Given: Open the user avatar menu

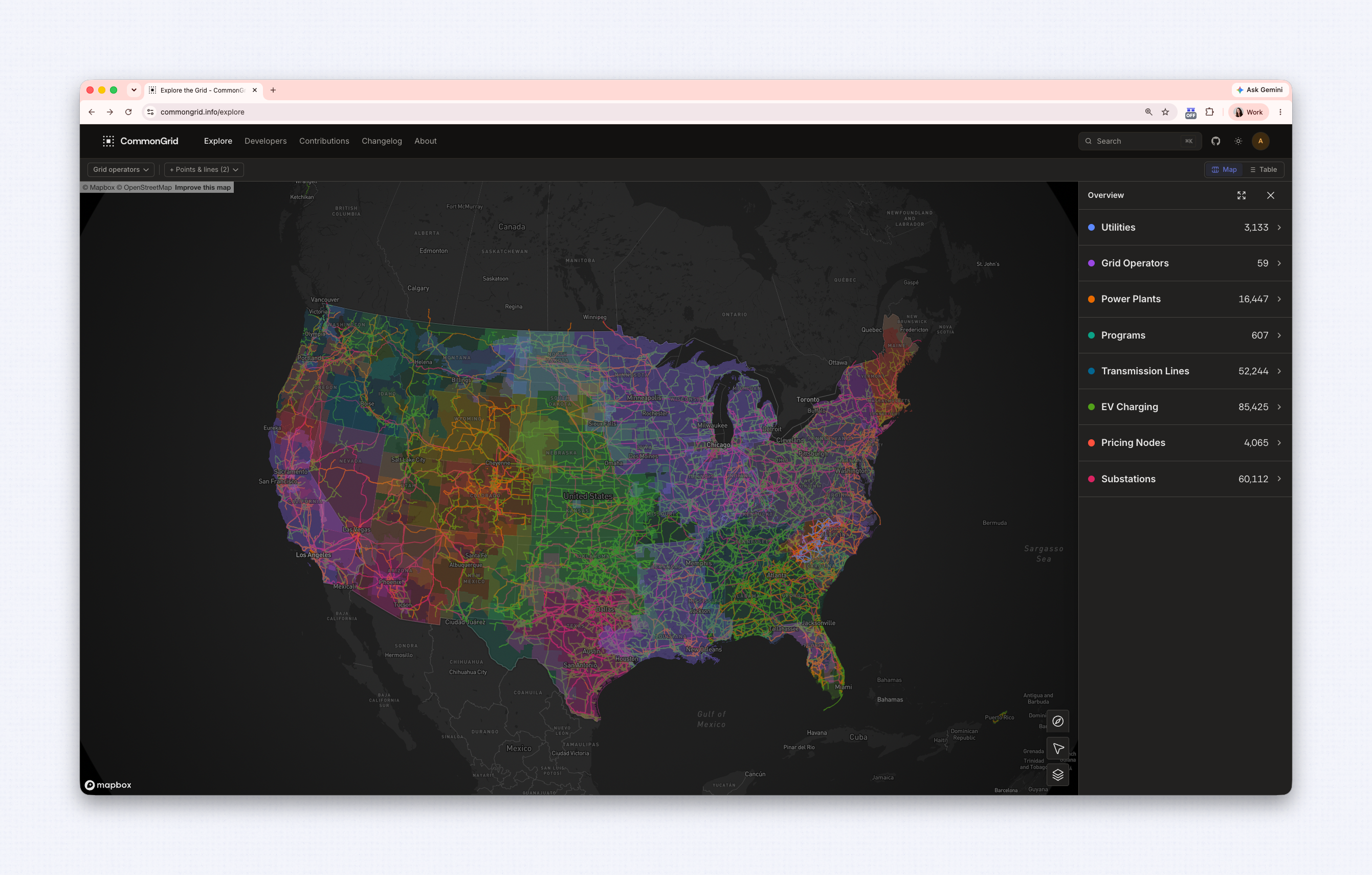Looking at the screenshot, I should click(1260, 141).
